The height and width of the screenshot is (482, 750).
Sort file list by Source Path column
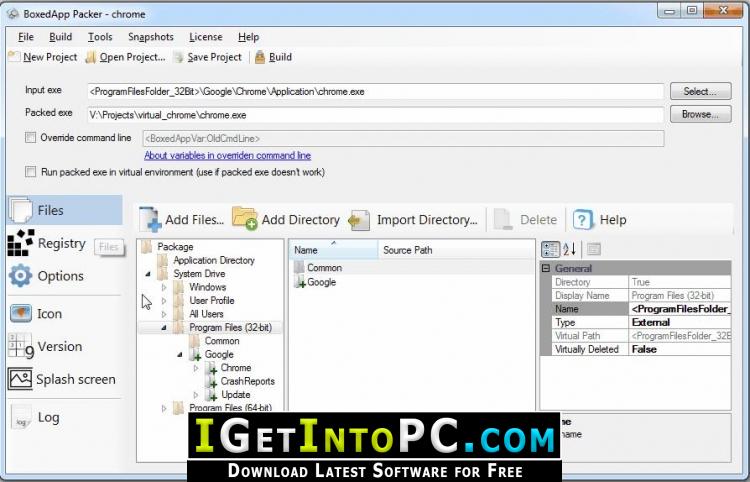coord(456,250)
